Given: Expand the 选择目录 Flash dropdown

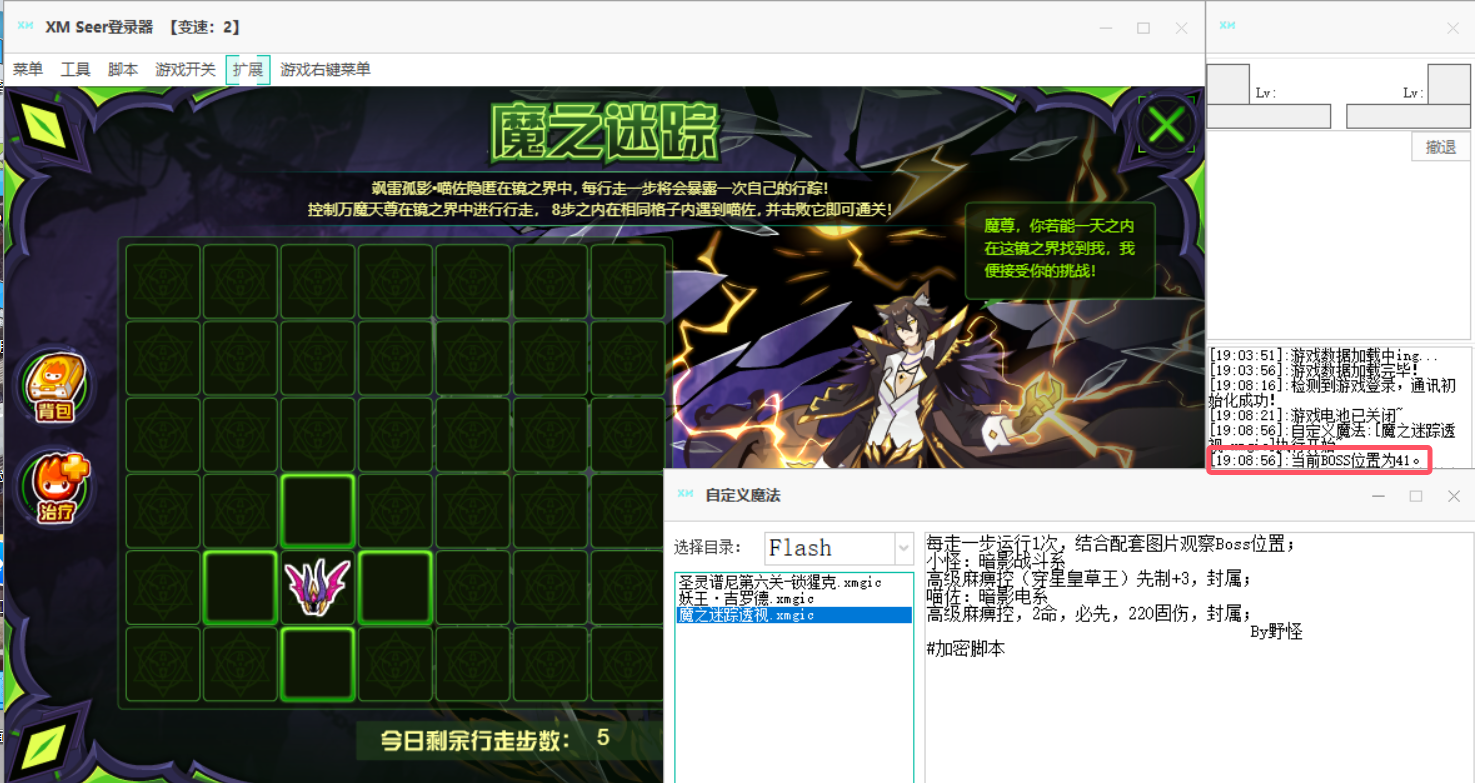Looking at the screenshot, I should [x=904, y=548].
